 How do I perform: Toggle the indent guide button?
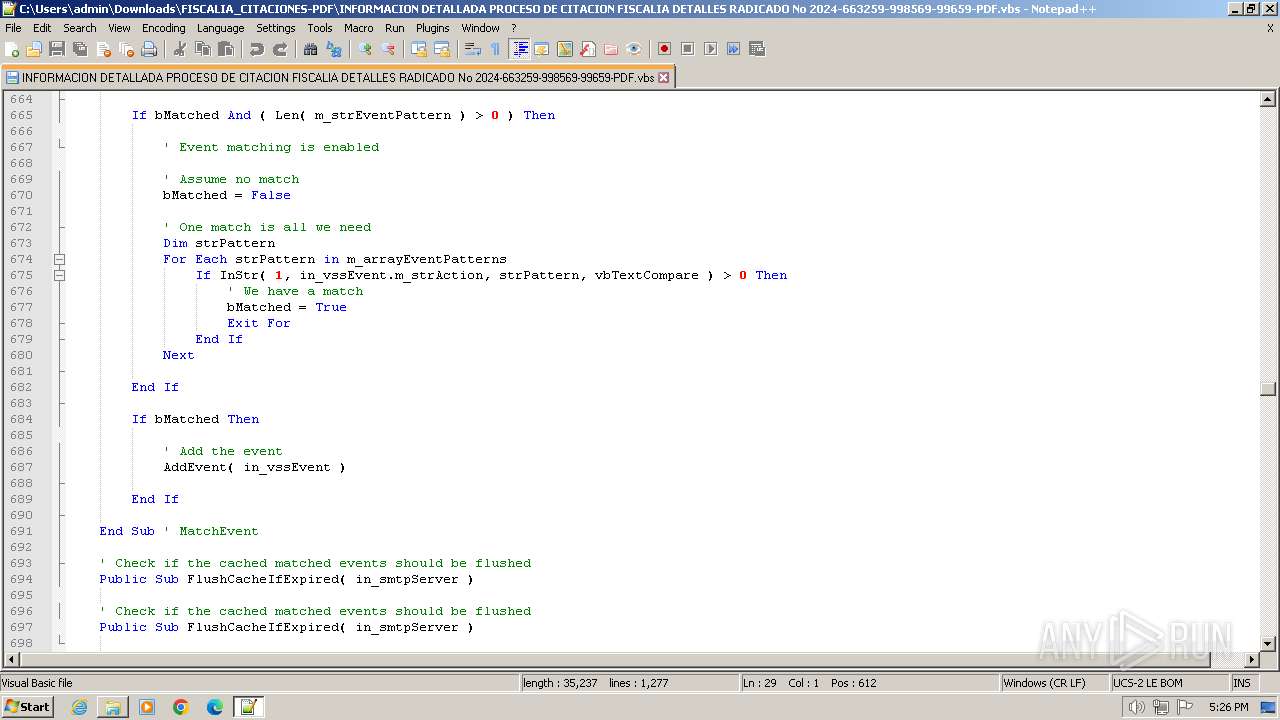pos(519,49)
